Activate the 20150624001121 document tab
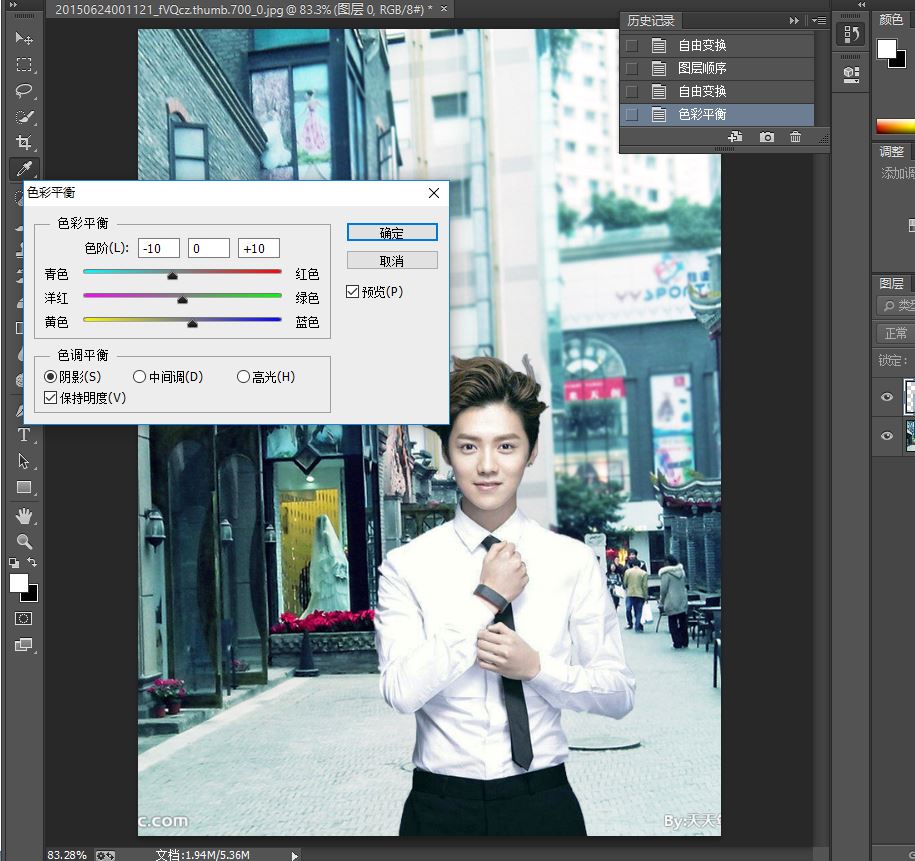The width and height of the screenshot is (915, 861). tap(244, 9)
